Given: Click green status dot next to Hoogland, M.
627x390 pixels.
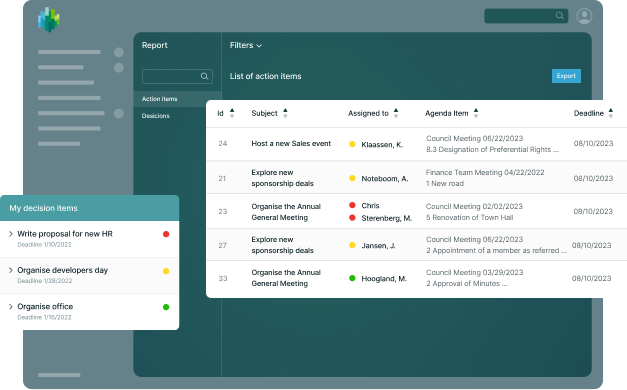Looking at the screenshot, I should coord(352,278).
